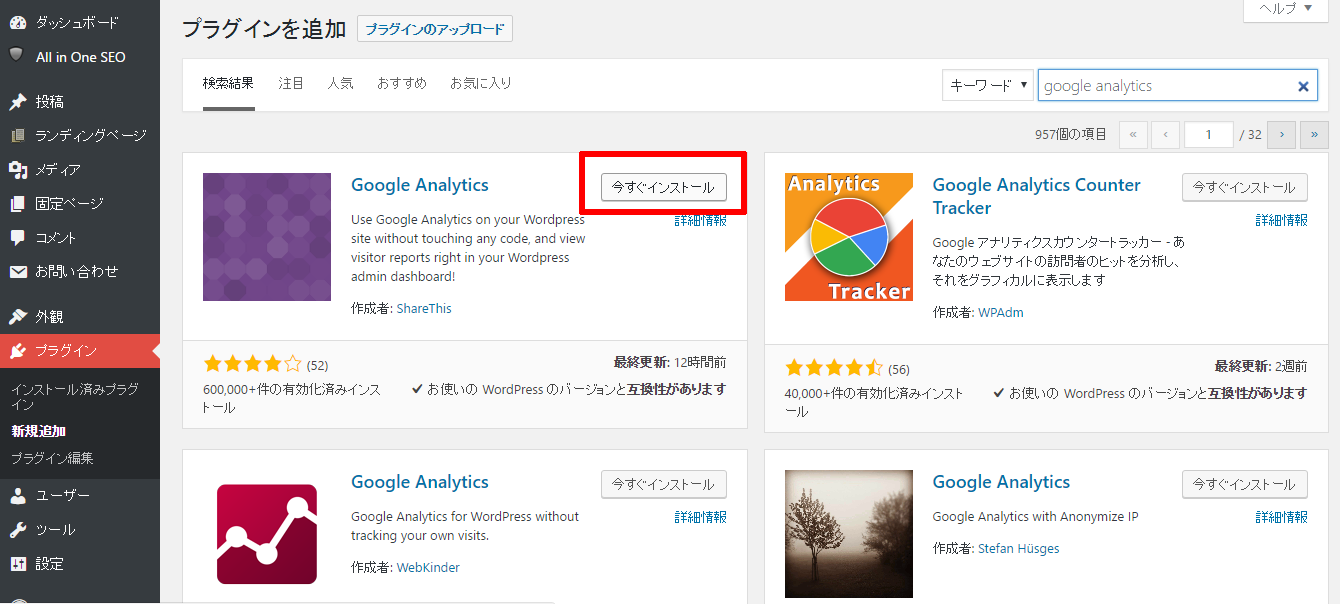The width and height of the screenshot is (1340, 604).
Task: Clear the search field with the X icon
Action: click(1303, 86)
